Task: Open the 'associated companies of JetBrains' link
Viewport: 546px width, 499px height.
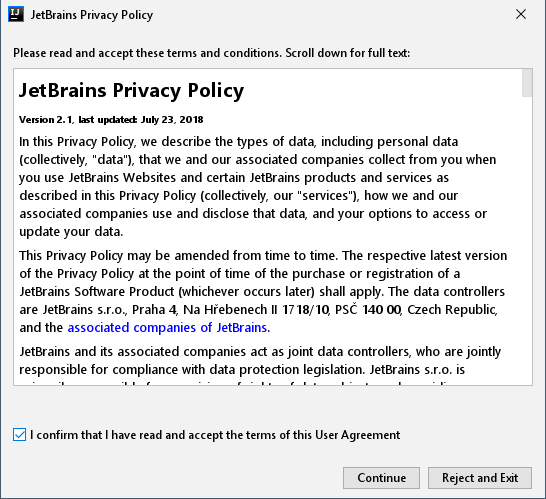Action: click(x=167, y=328)
